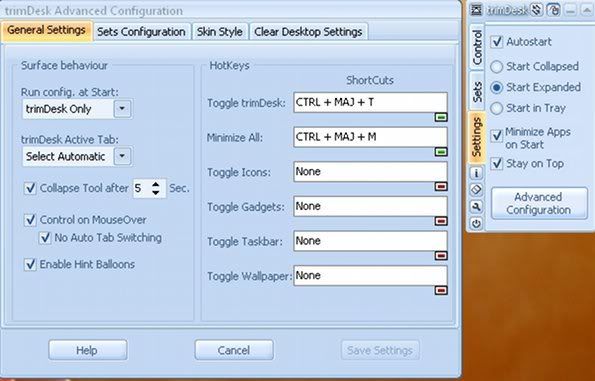Toggle Minimize Apps on Start checkbox

[497, 135]
